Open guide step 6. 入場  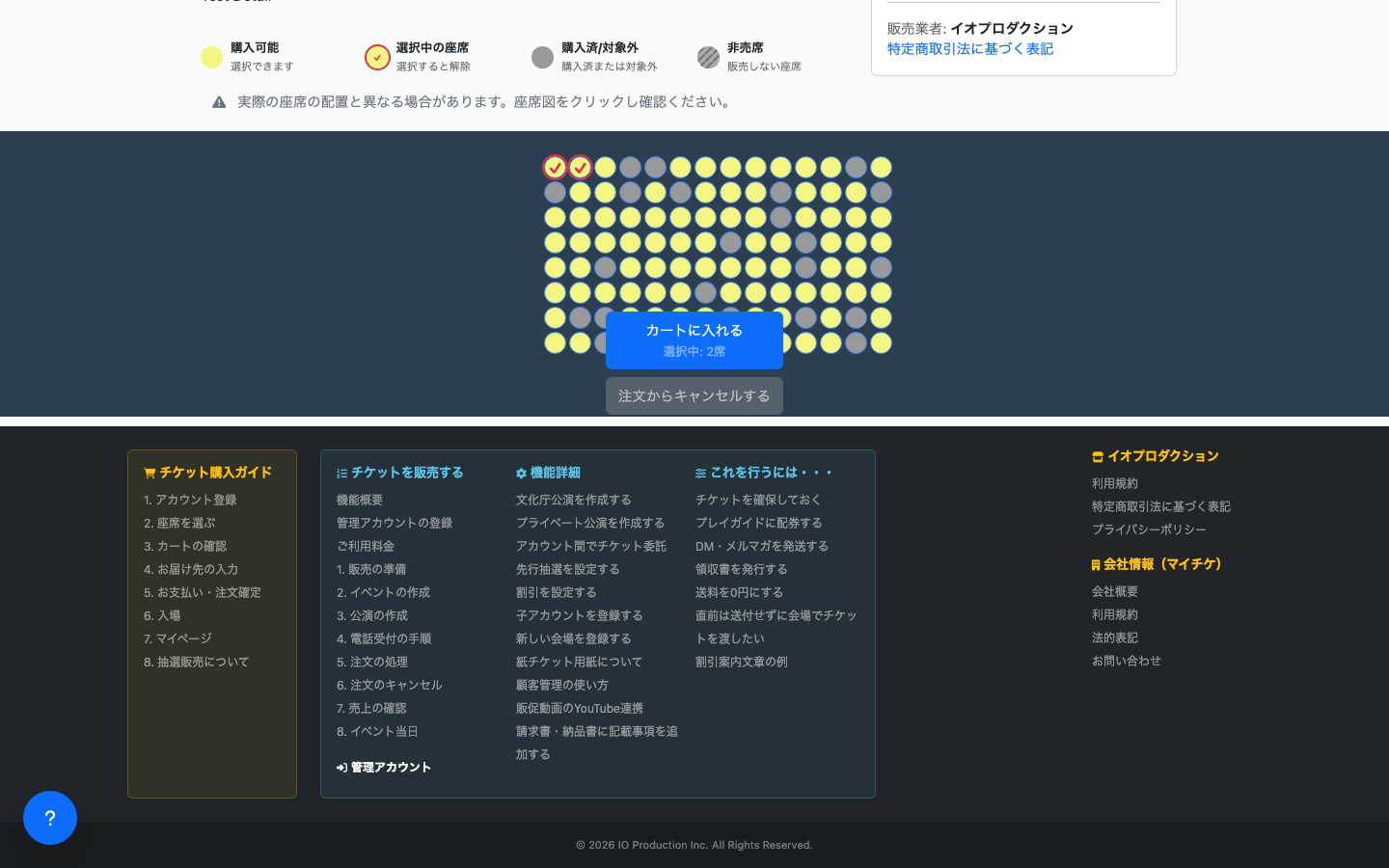tap(162, 615)
